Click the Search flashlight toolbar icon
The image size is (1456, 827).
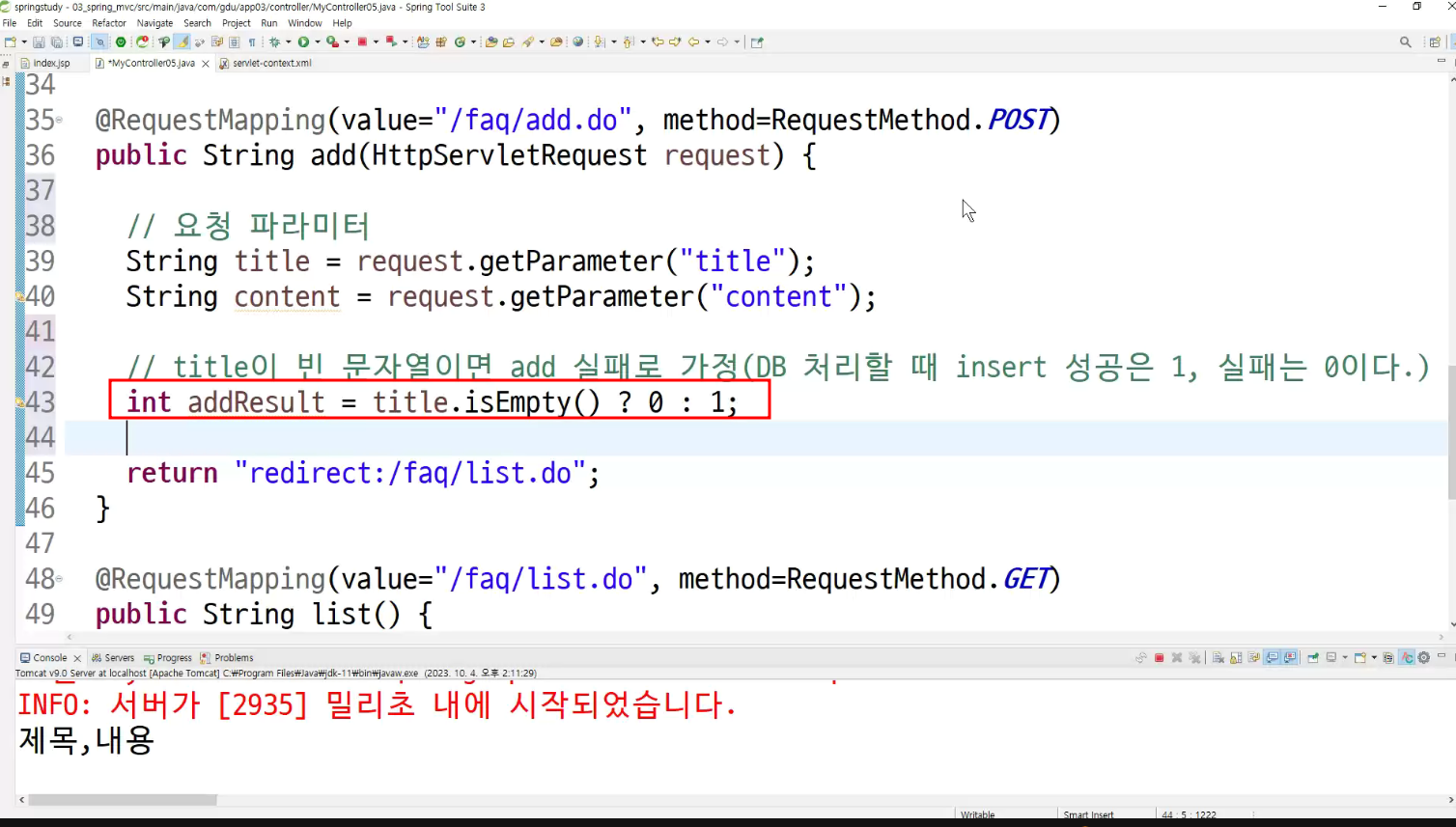[x=527, y=41]
